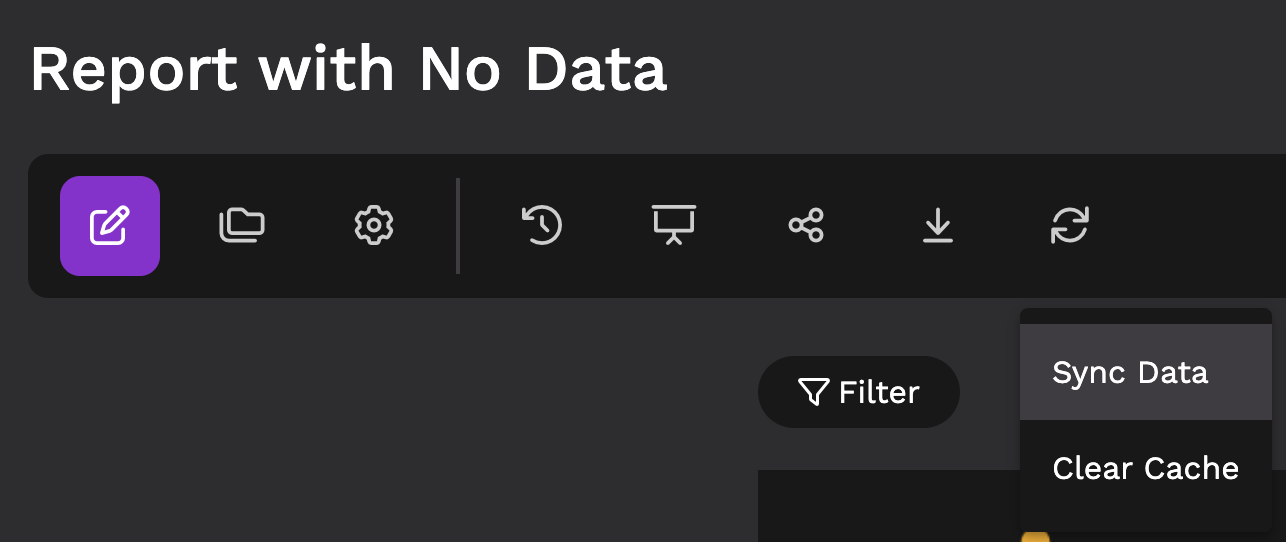Click the share report icon
Screen dimensions: 1286x542
[x=806, y=226]
